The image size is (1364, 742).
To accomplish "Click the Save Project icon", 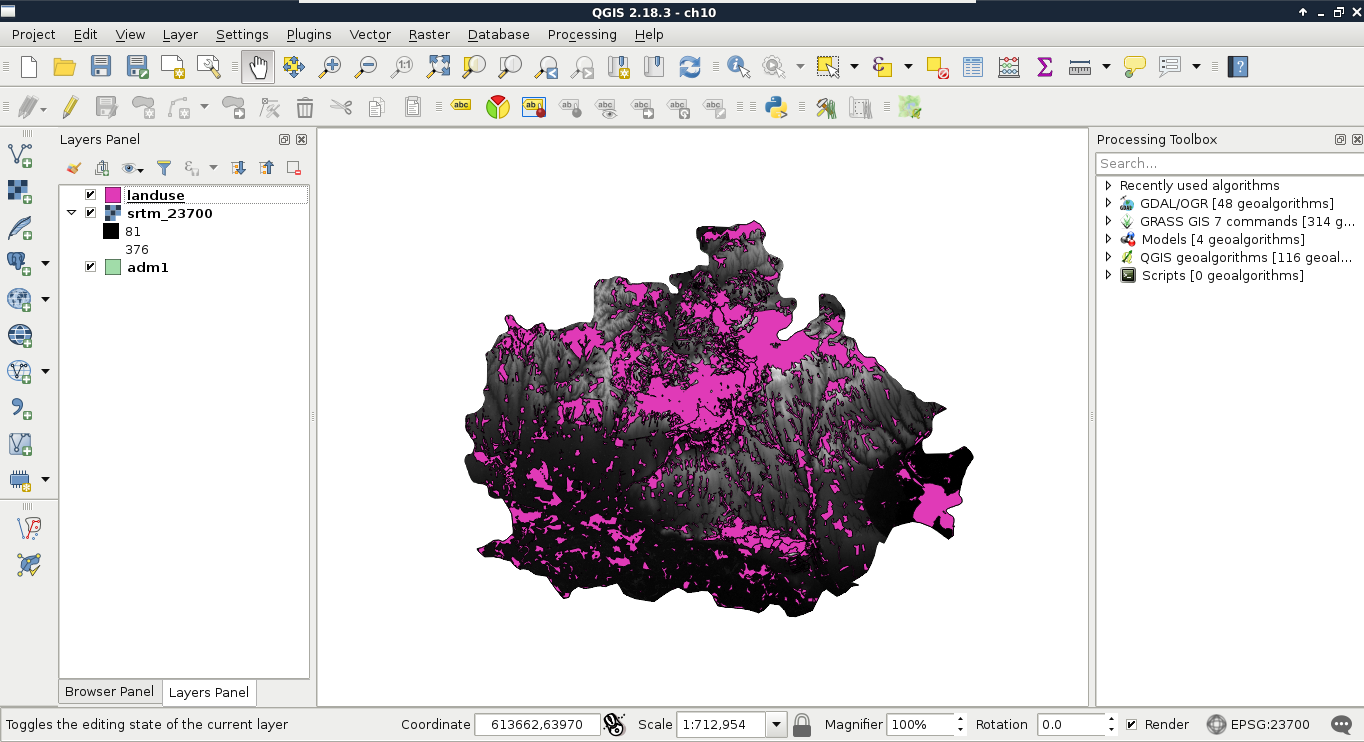I will (101, 67).
